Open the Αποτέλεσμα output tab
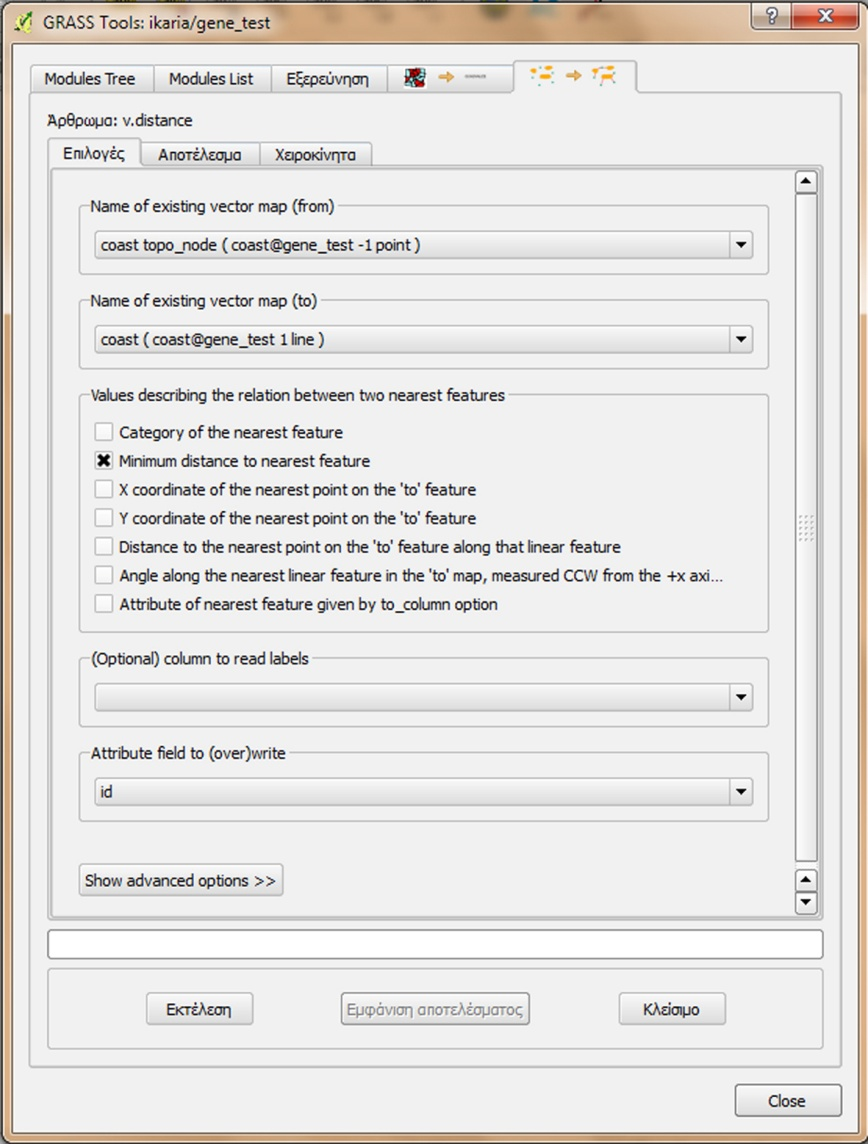868x1144 pixels. coord(200,155)
